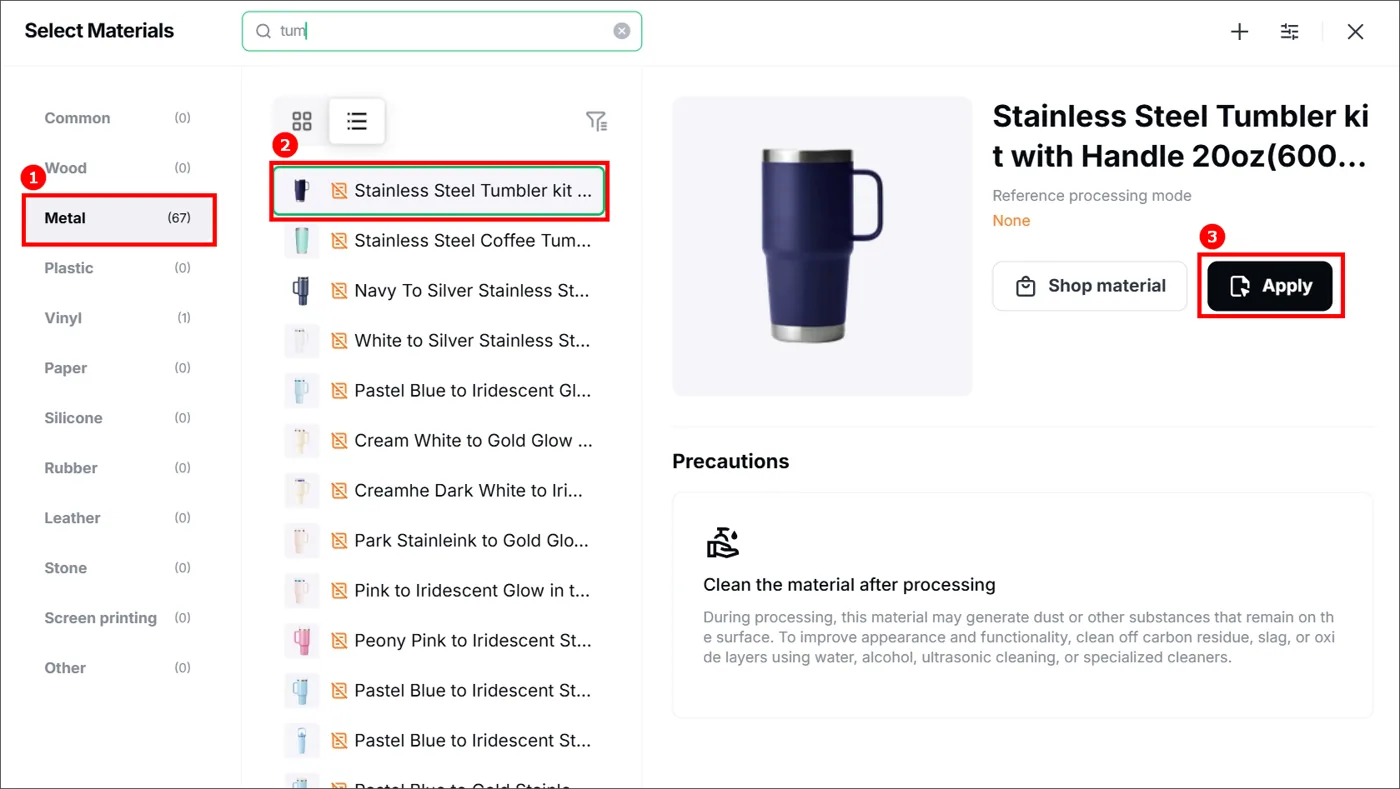Open Shop material link

1090,286
